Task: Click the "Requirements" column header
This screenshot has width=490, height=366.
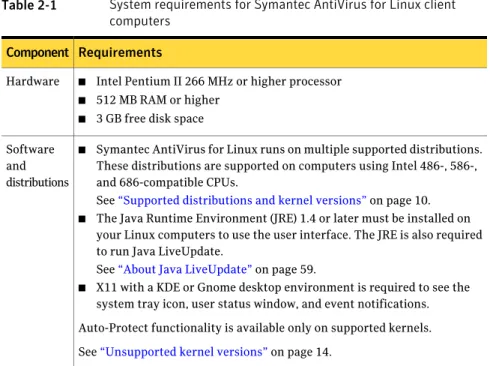Action: [x=120, y=53]
